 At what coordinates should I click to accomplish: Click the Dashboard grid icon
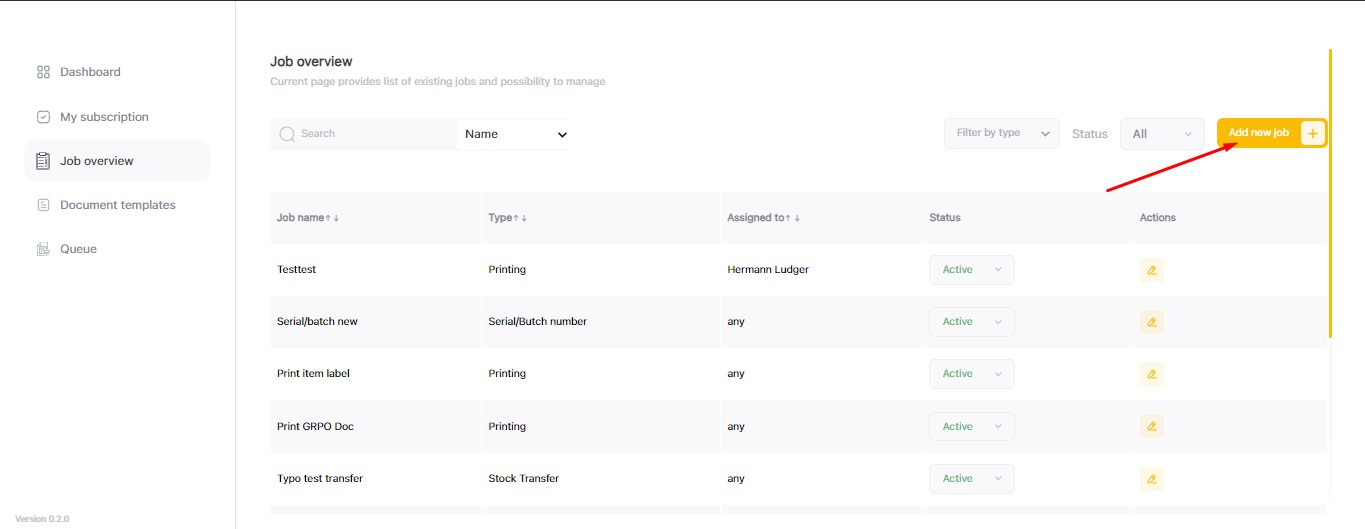click(43, 72)
